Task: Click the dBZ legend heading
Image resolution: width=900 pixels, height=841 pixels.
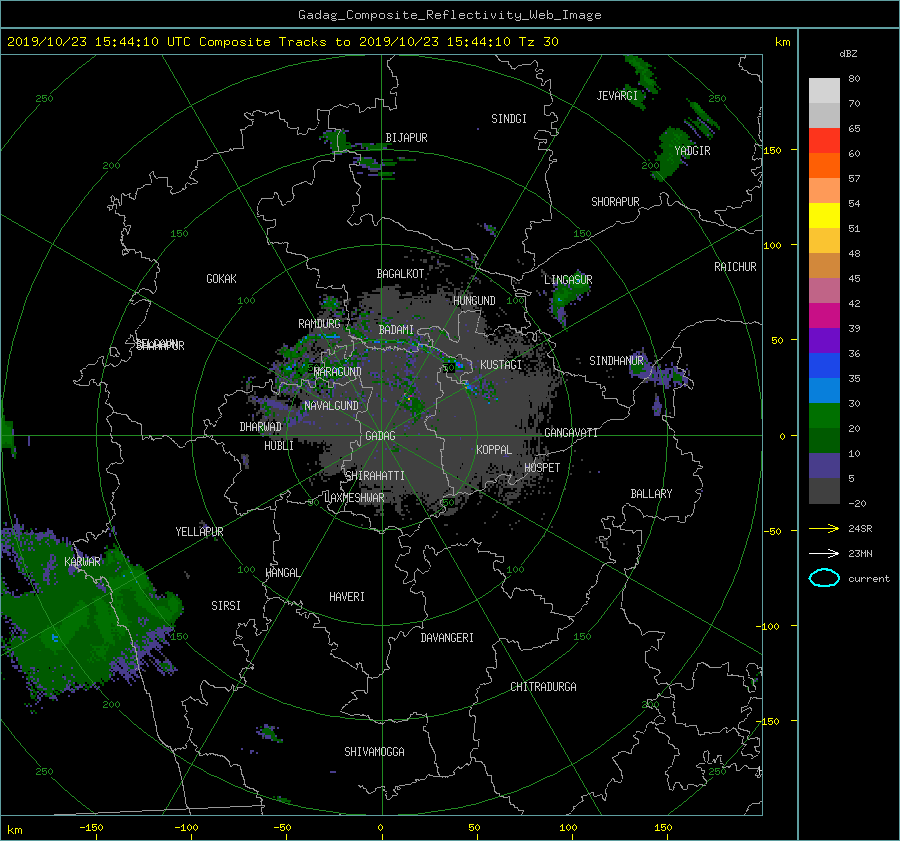Action: coord(848,54)
